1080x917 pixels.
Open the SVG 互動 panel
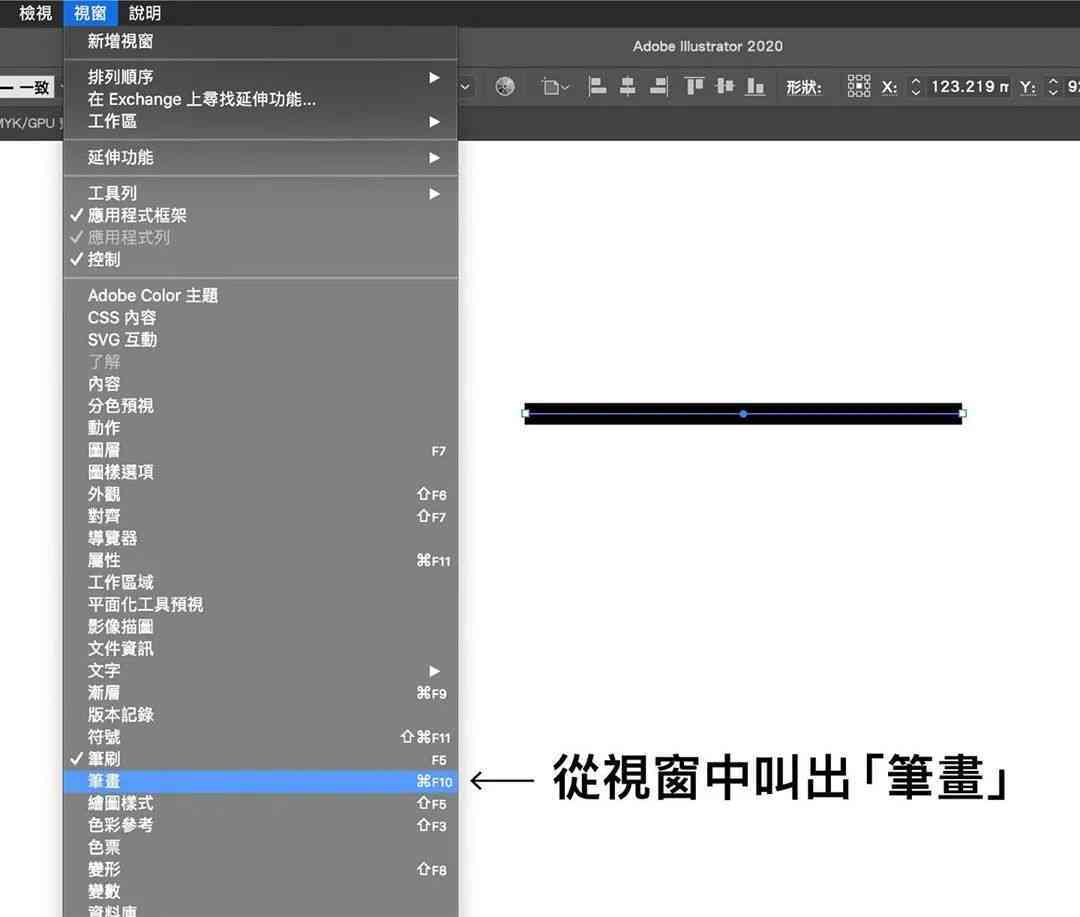260,340
